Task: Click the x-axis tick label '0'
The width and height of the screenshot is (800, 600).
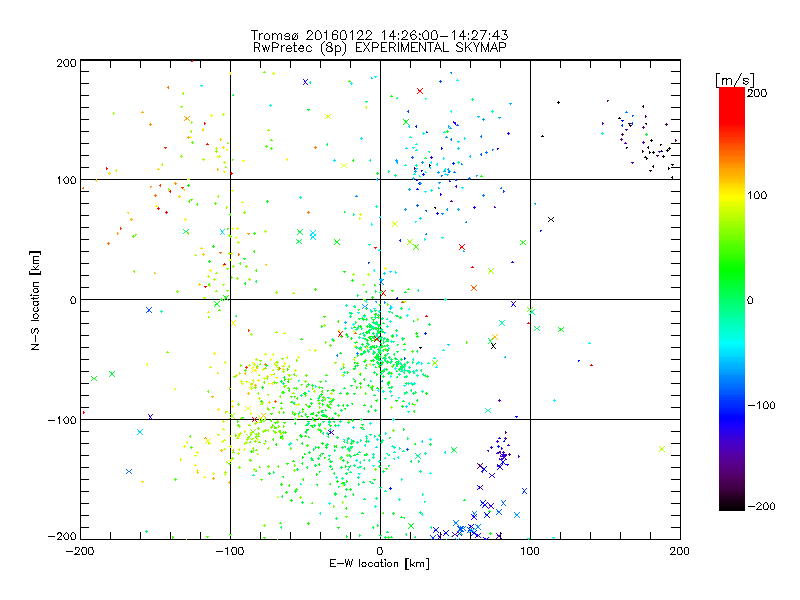Action: pyautogui.click(x=380, y=551)
